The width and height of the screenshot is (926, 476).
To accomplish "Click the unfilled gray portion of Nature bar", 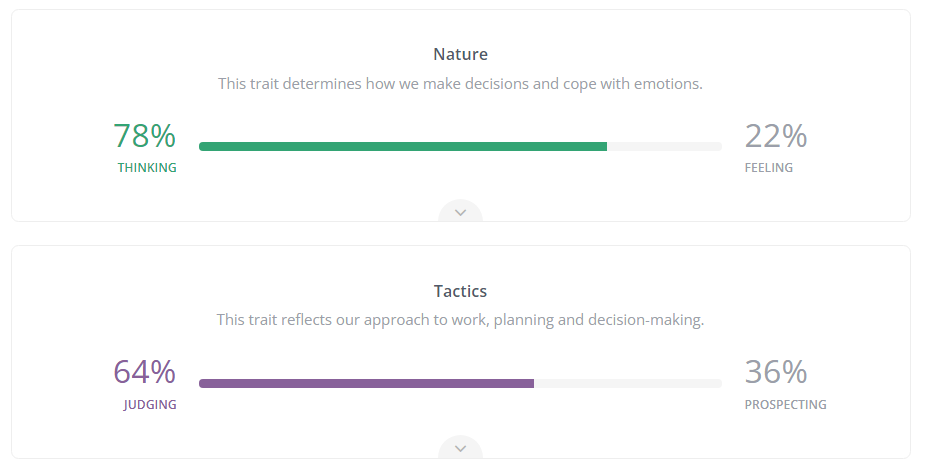I will (664, 146).
